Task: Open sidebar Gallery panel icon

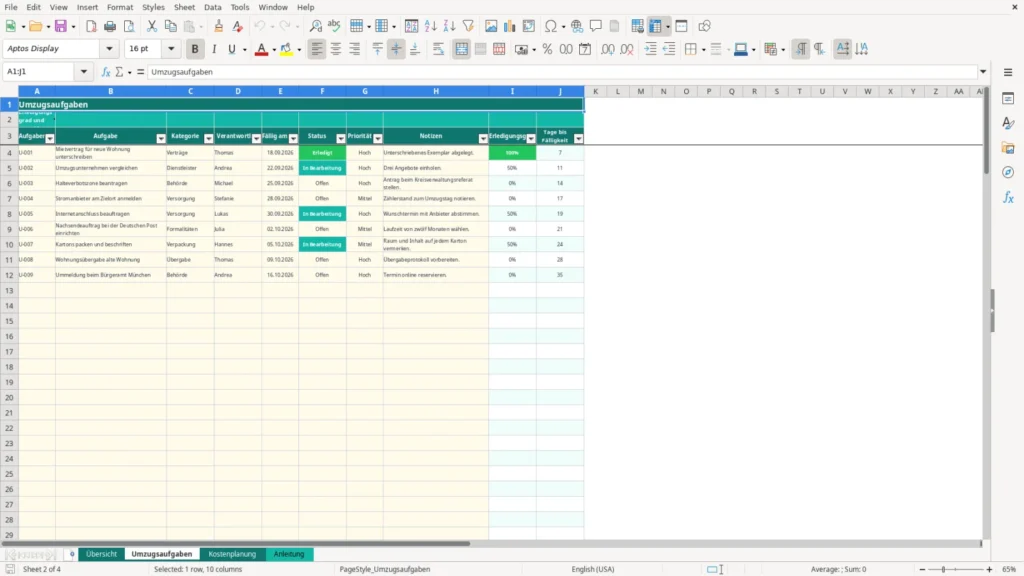Action: coord(1008,148)
